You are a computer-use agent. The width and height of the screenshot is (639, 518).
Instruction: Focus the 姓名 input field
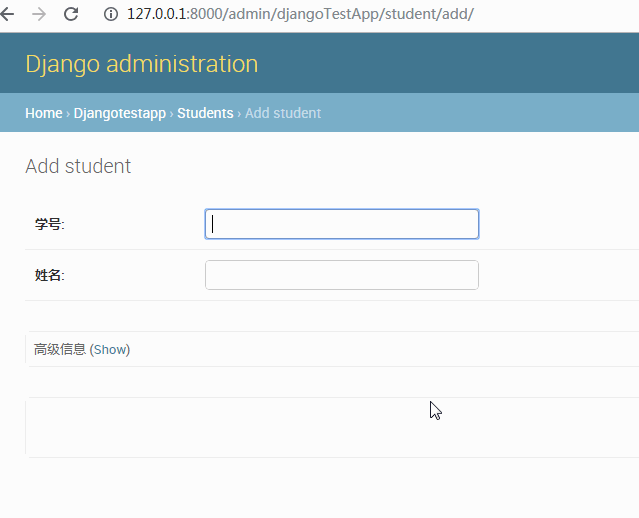[x=342, y=275]
